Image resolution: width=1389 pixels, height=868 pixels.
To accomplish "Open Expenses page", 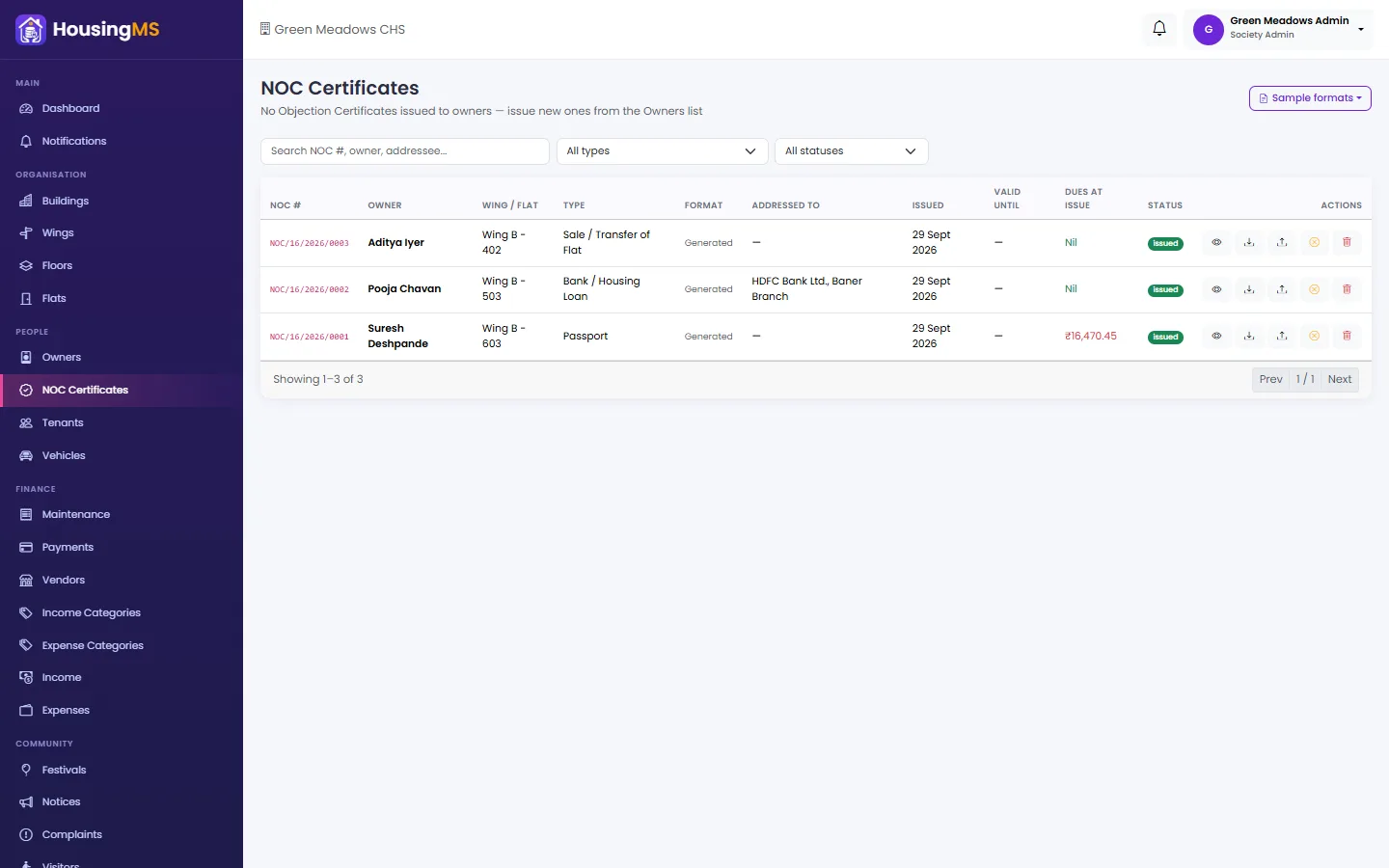I will point(122,710).
